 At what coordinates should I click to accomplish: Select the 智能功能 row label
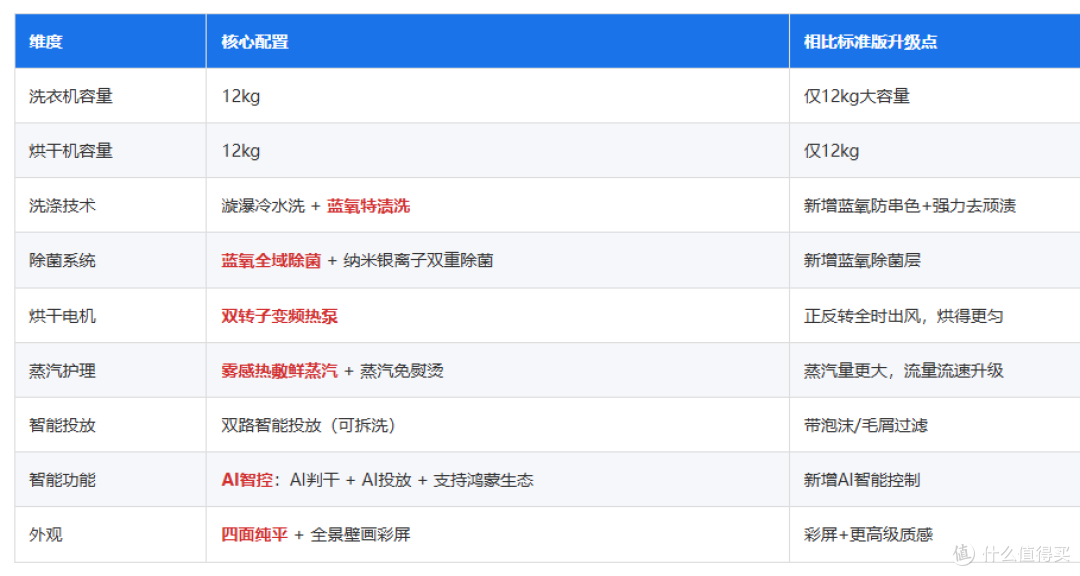(63, 480)
